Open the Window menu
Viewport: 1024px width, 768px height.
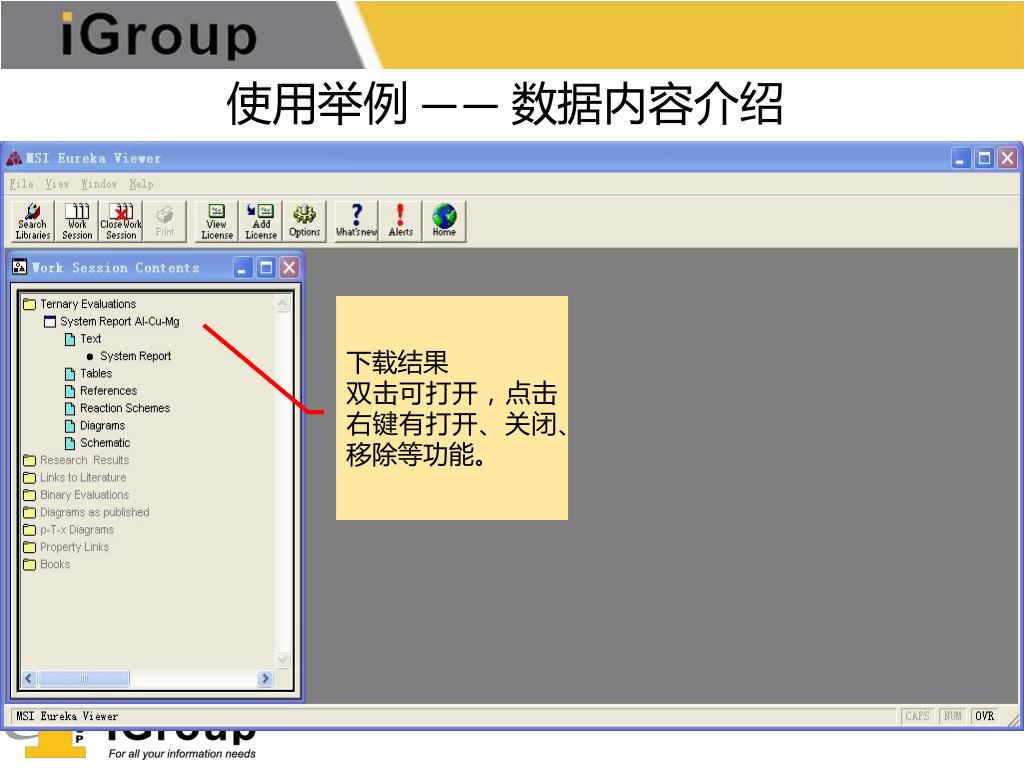coord(99,184)
